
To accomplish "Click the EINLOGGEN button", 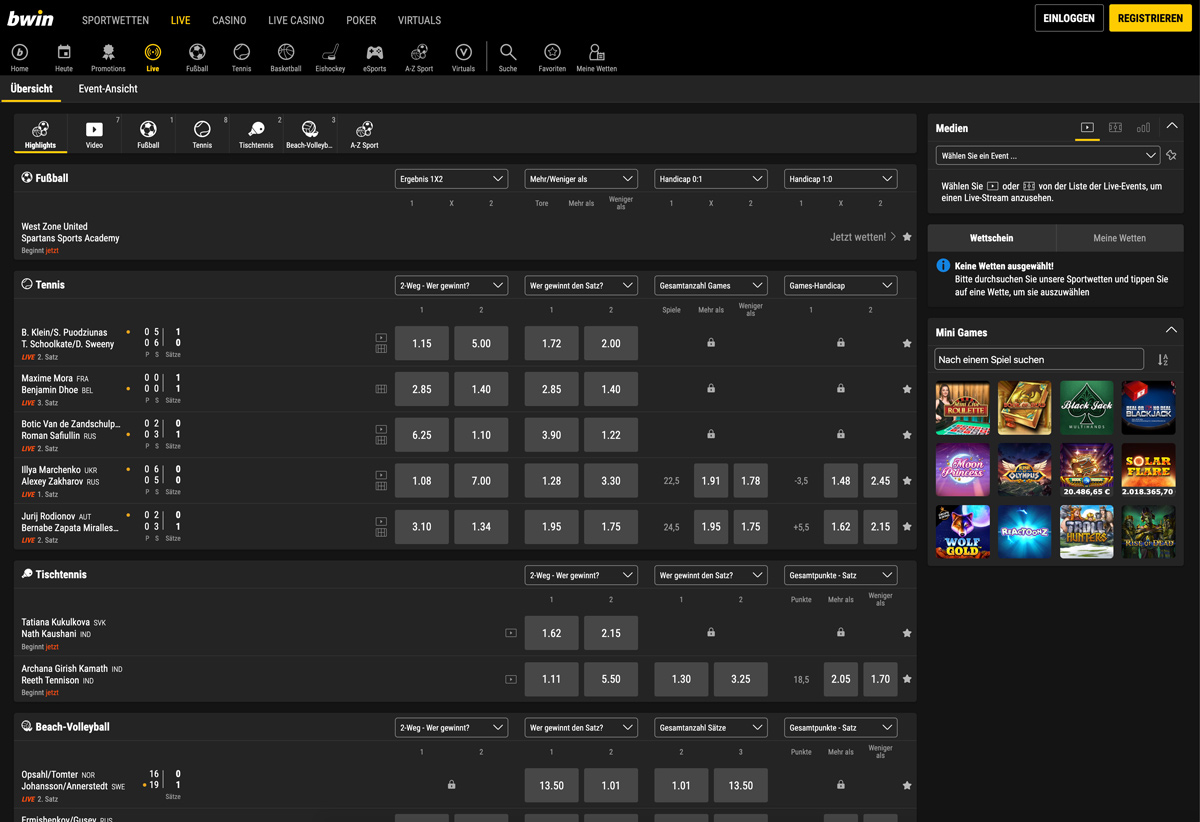I will 1069,18.
